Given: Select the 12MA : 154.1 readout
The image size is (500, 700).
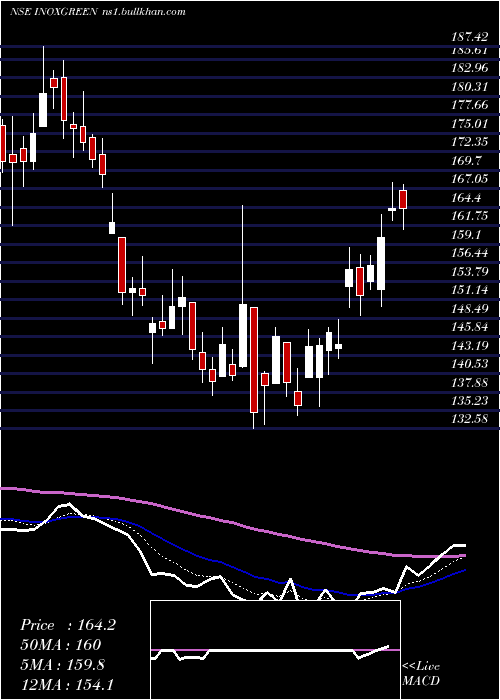Looking at the screenshot, I should pos(68,684).
